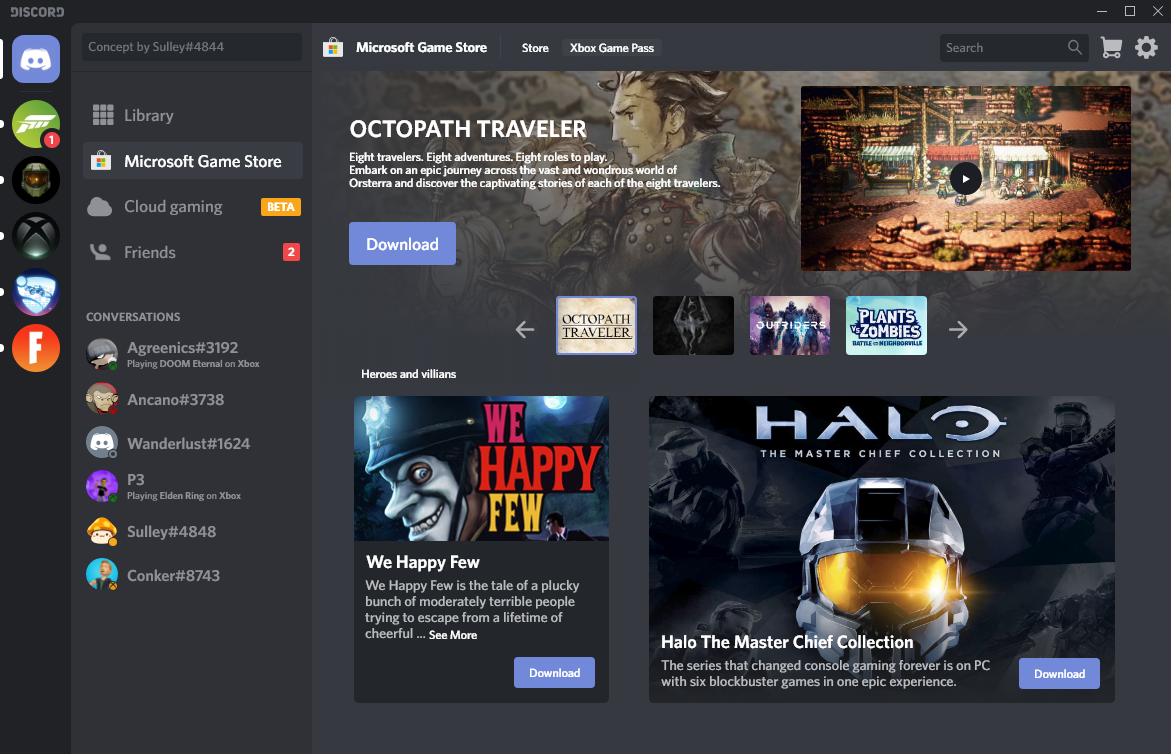1171x754 pixels.
Task: Switch to the Store tab
Action: (535, 47)
